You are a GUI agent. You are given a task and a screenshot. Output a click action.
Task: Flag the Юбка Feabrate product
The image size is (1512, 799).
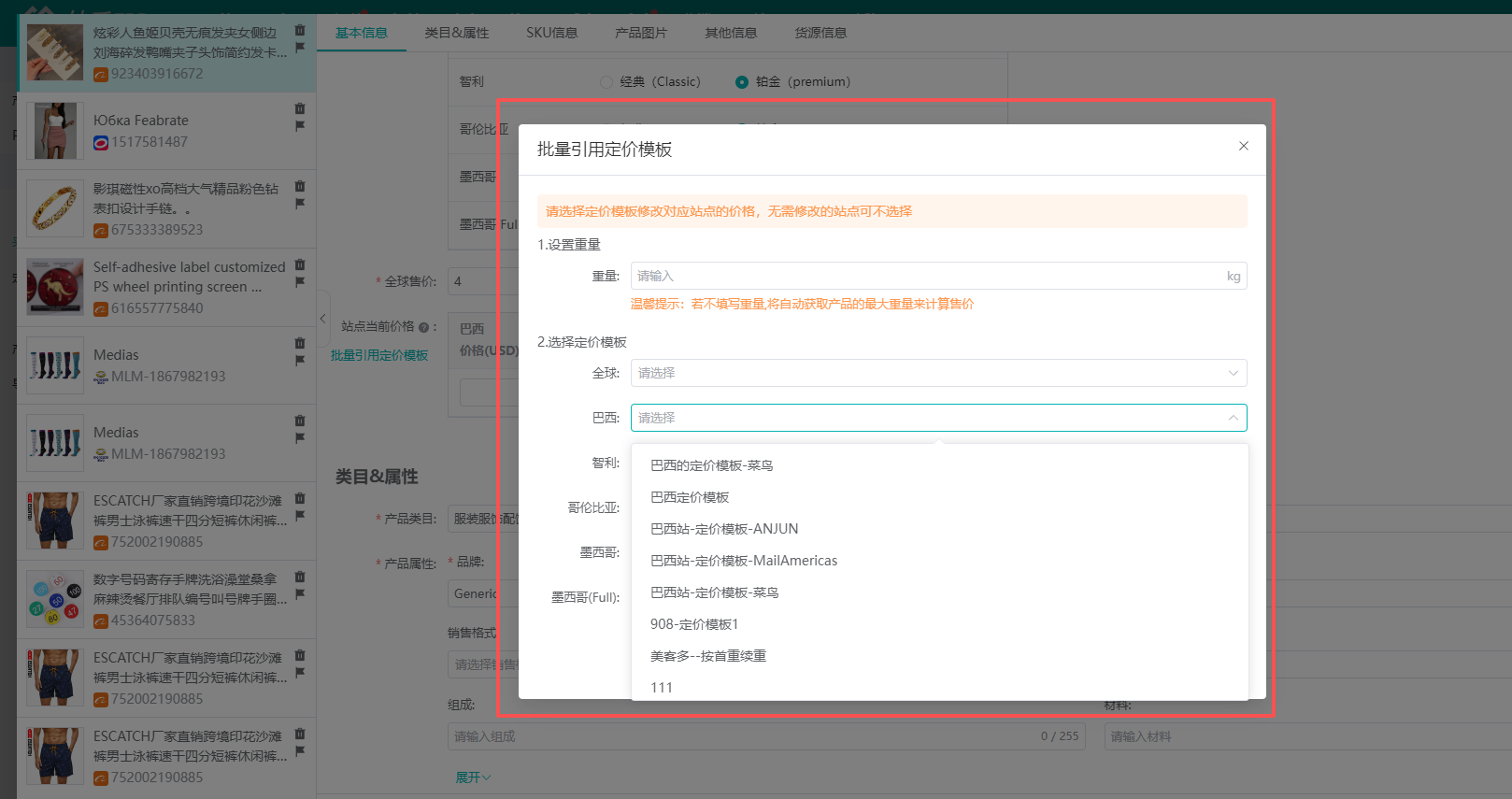pyautogui.click(x=300, y=126)
